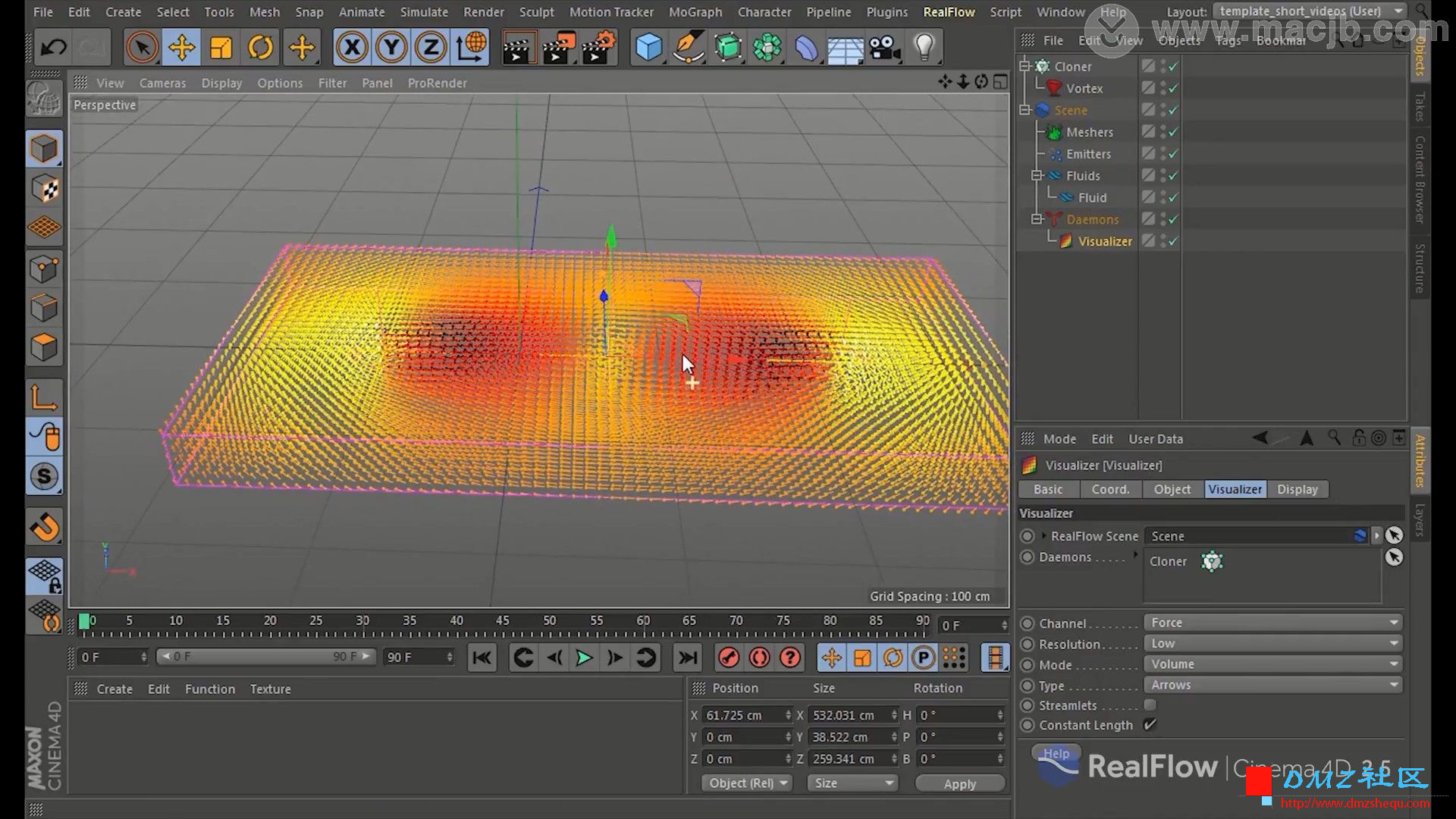This screenshot has height=819, width=1456.
Task: Click the Autokeying button
Action: click(x=759, y=658)
